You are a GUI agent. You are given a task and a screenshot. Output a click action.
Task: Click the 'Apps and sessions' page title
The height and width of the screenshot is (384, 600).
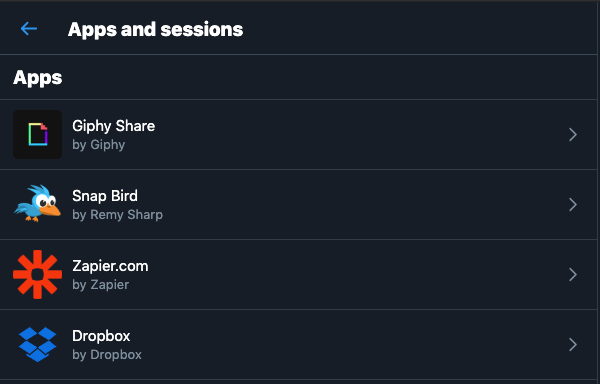click(x=155, y=29)
